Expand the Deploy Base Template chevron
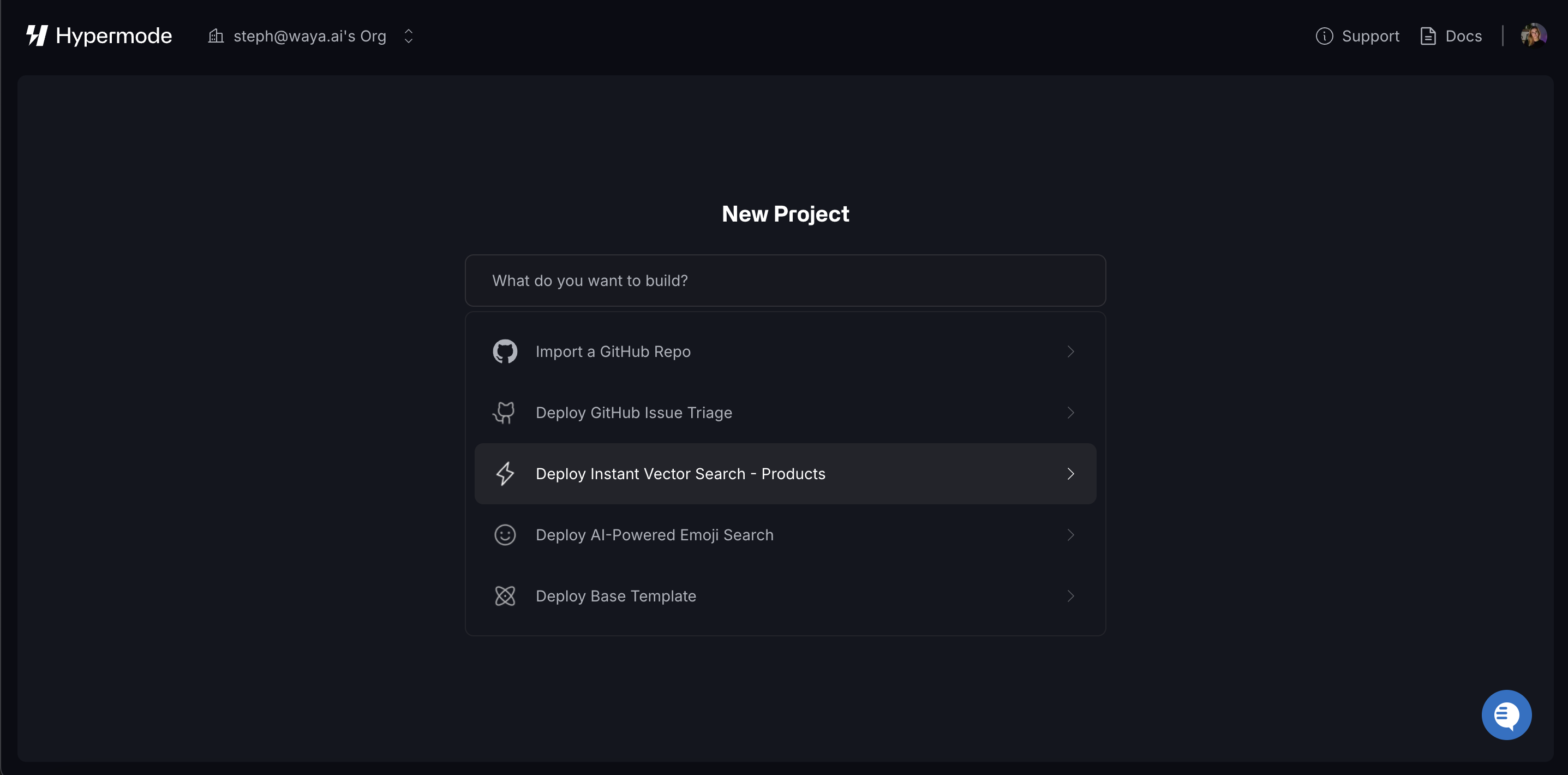Image resolution: width=1568 pixels, height=775 pixels. pyautogui.click(x=1070, y=596)
